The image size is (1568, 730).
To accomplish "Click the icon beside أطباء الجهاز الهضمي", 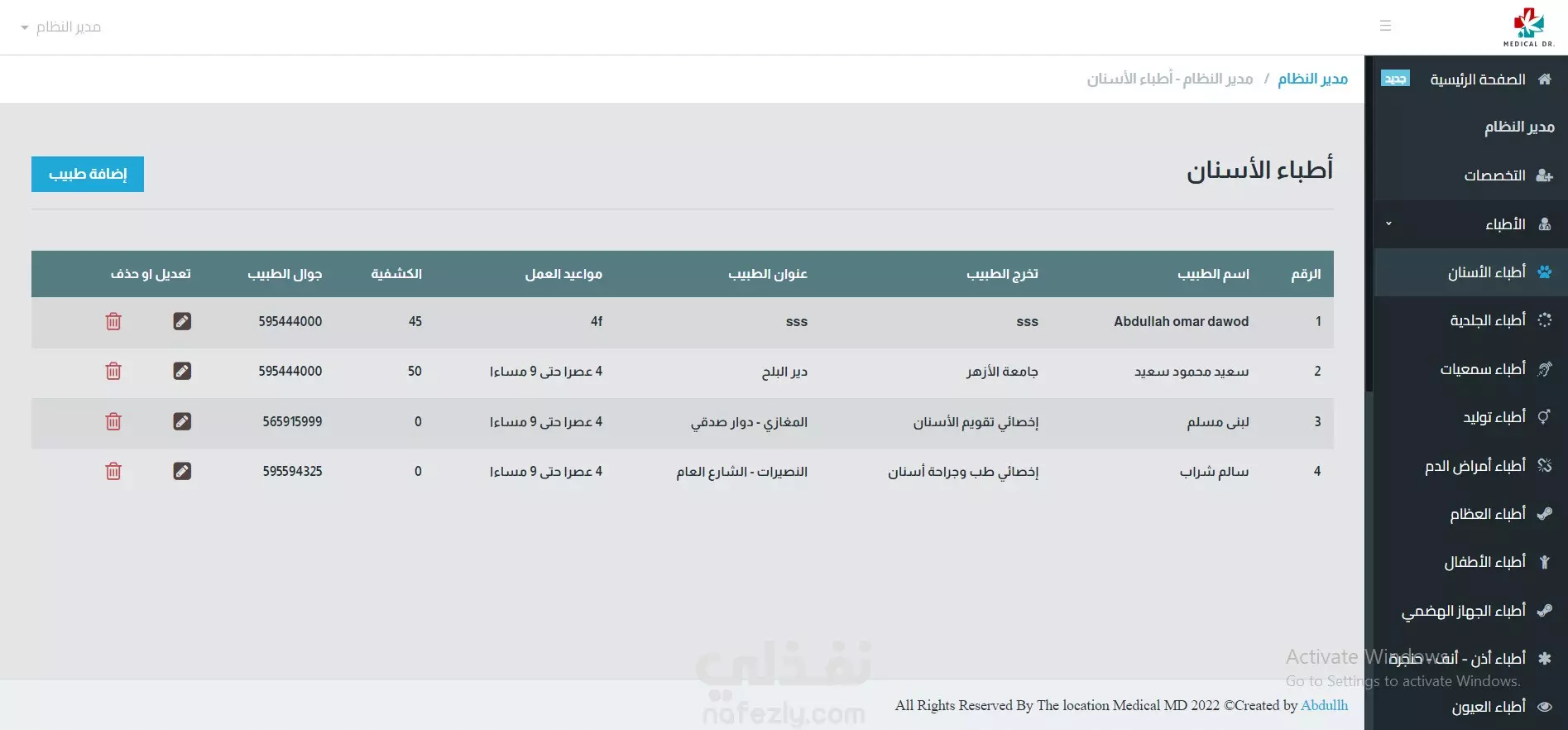I will pos(1544,610).
